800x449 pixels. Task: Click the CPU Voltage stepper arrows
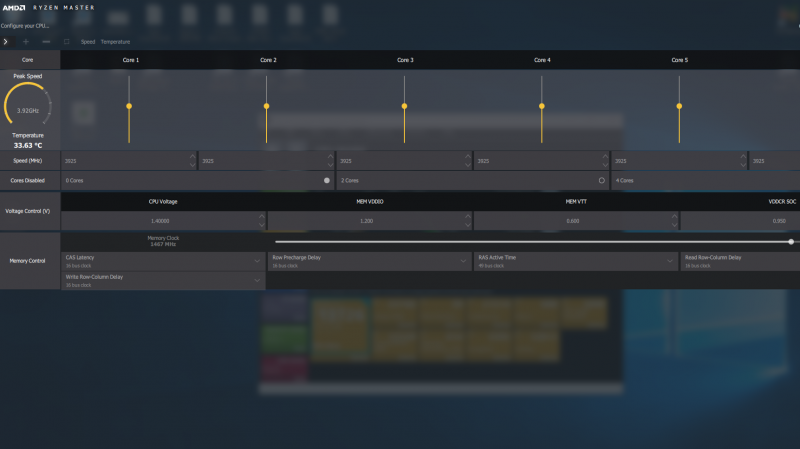pyautogui.click(x=262, y=220)
